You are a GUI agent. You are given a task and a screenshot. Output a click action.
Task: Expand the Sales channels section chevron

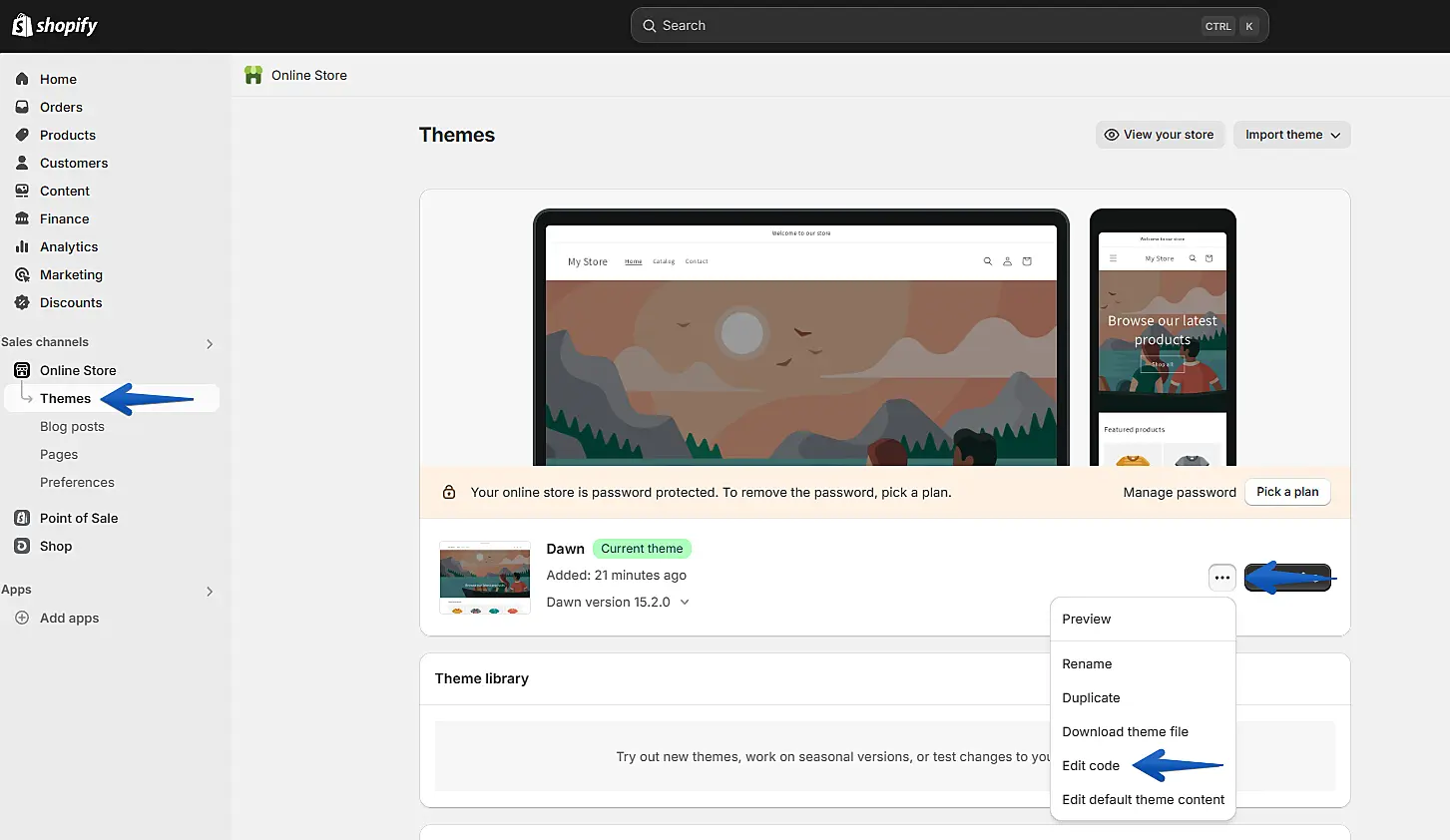click(210, 343)
